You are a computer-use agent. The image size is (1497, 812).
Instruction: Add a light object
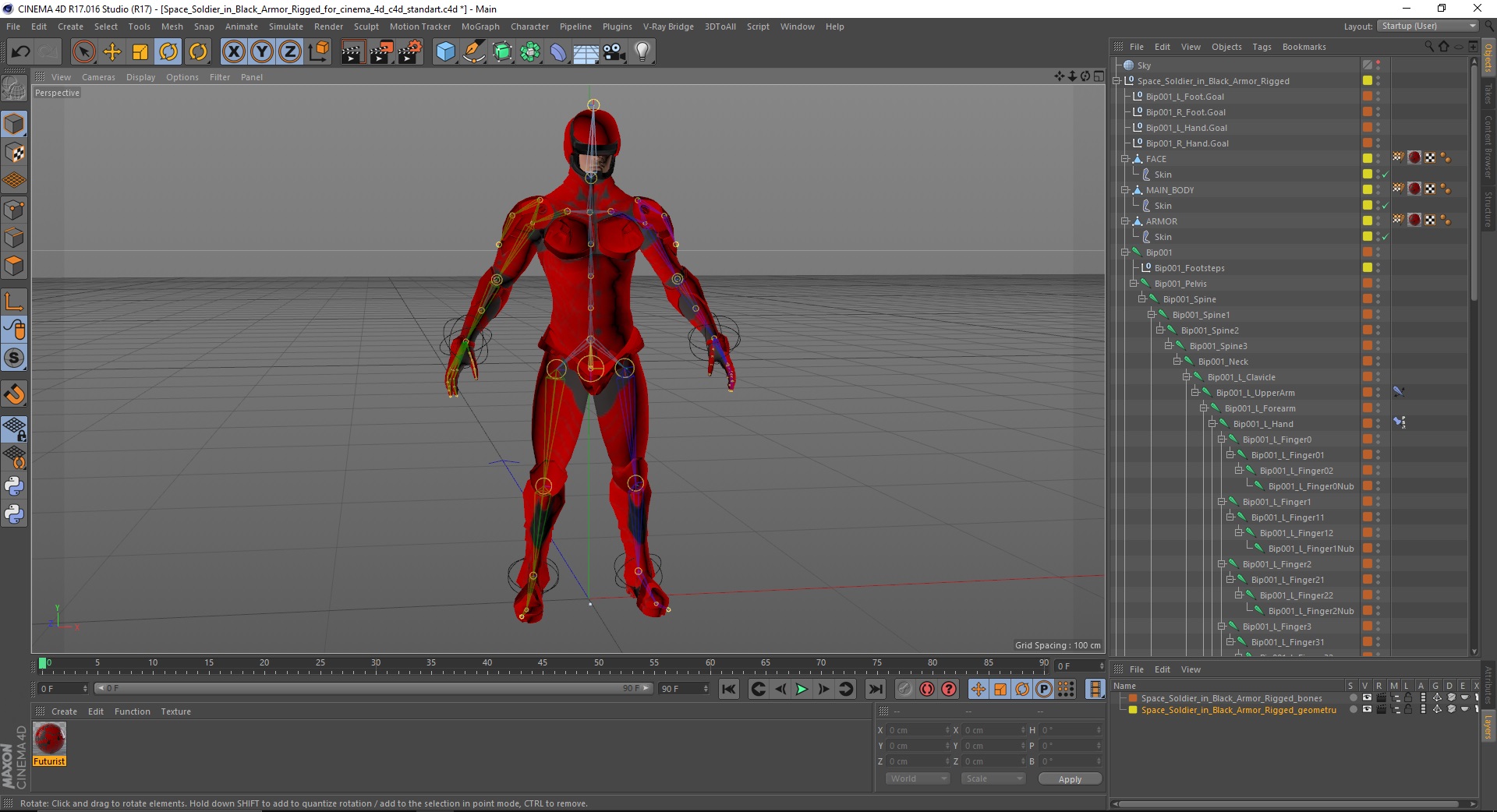pos(642,52)
